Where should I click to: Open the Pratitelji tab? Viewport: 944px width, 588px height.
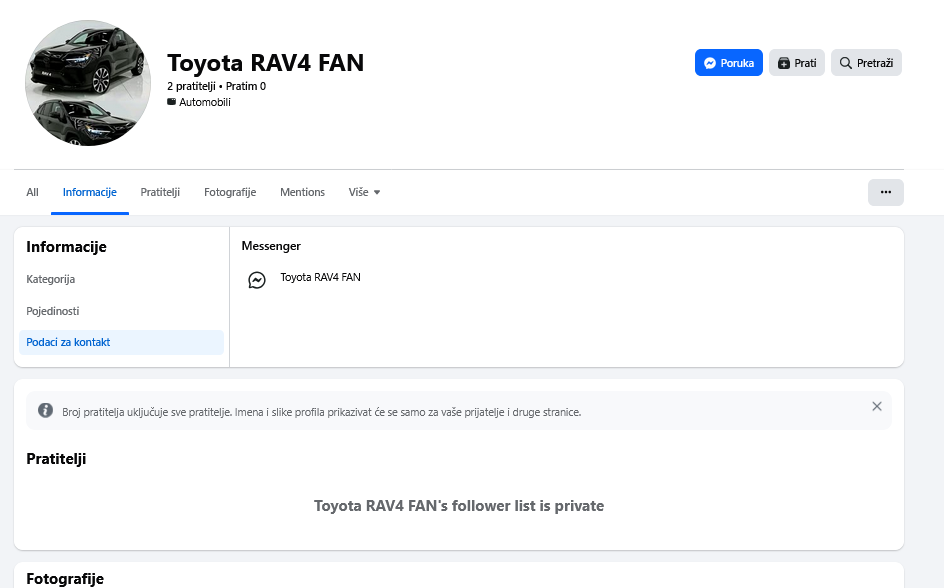[x=160, y=192]
